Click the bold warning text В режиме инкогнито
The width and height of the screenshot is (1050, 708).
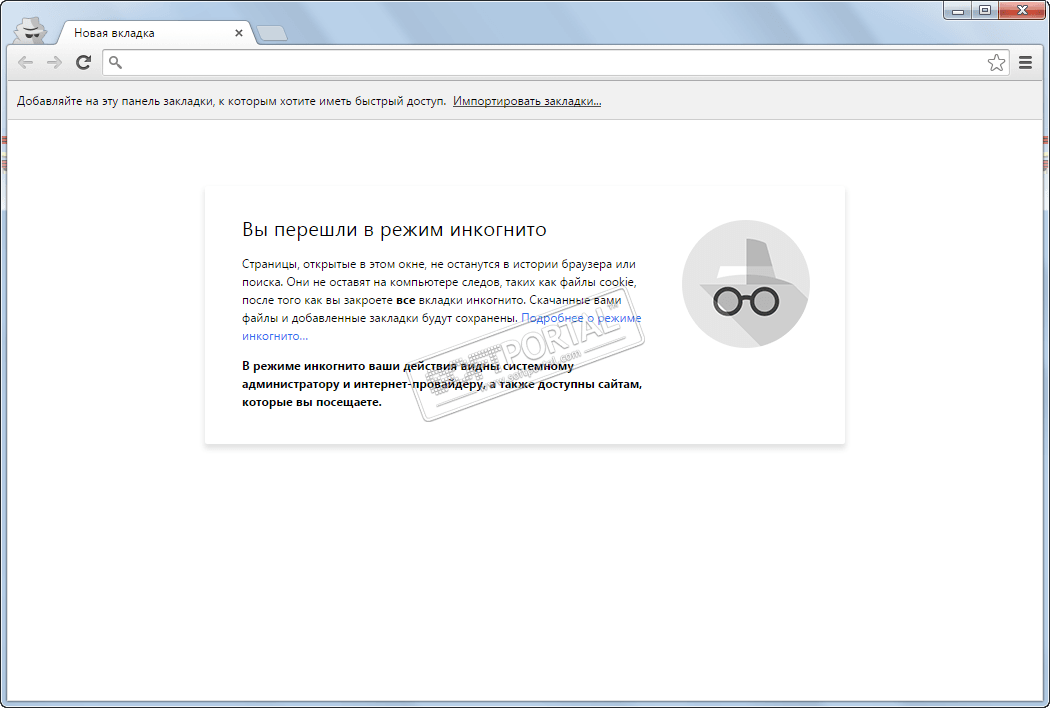click(x=442, y=384)
